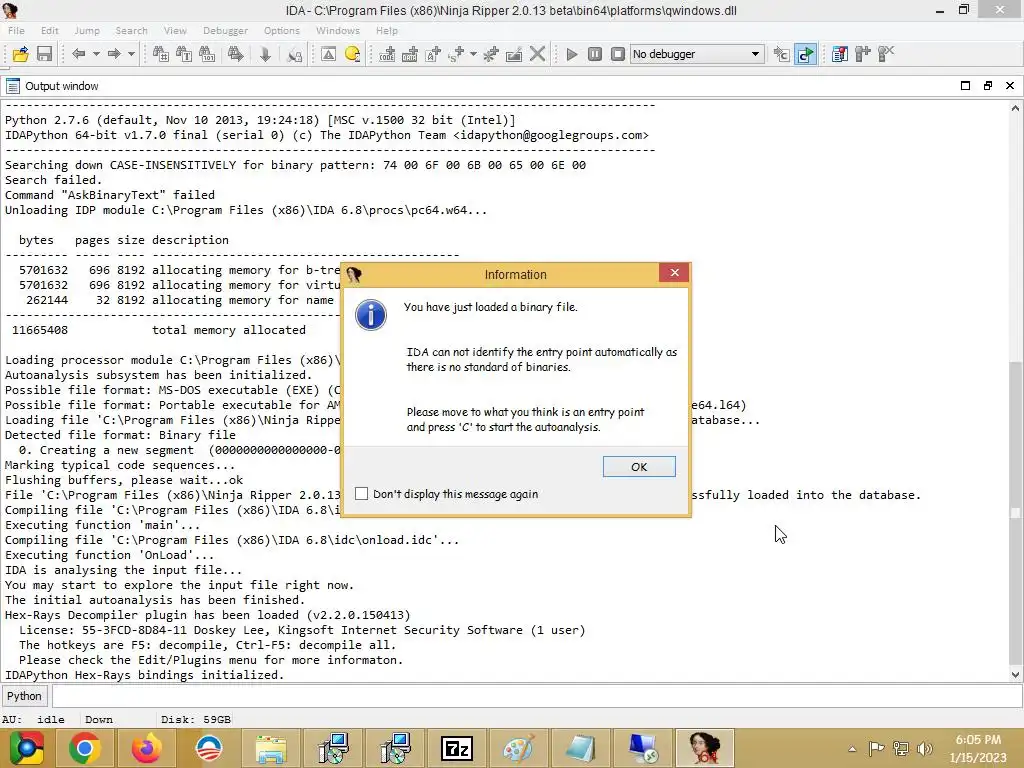Click the 'AU: idle' status bar entry
This screenshot has height=768, width=1024.
(33, 719)
